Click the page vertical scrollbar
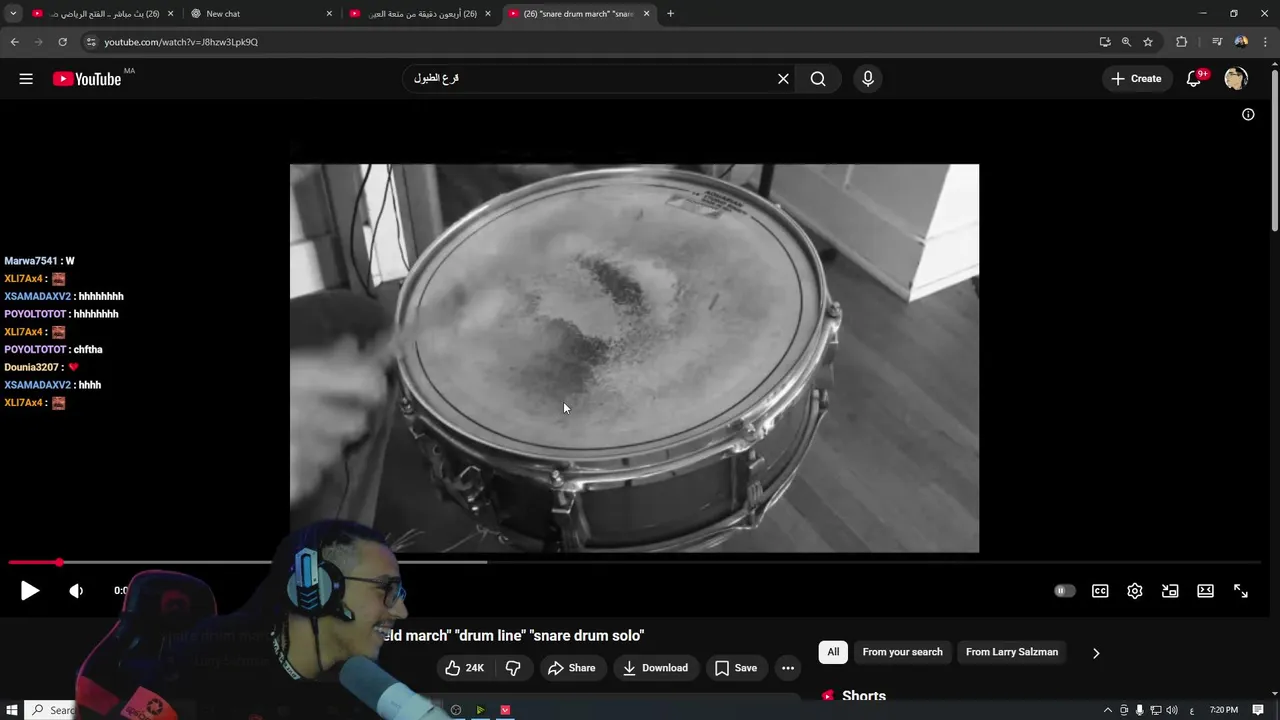This screenshot has height=720, width=1280. click(x=1274, y=150)
